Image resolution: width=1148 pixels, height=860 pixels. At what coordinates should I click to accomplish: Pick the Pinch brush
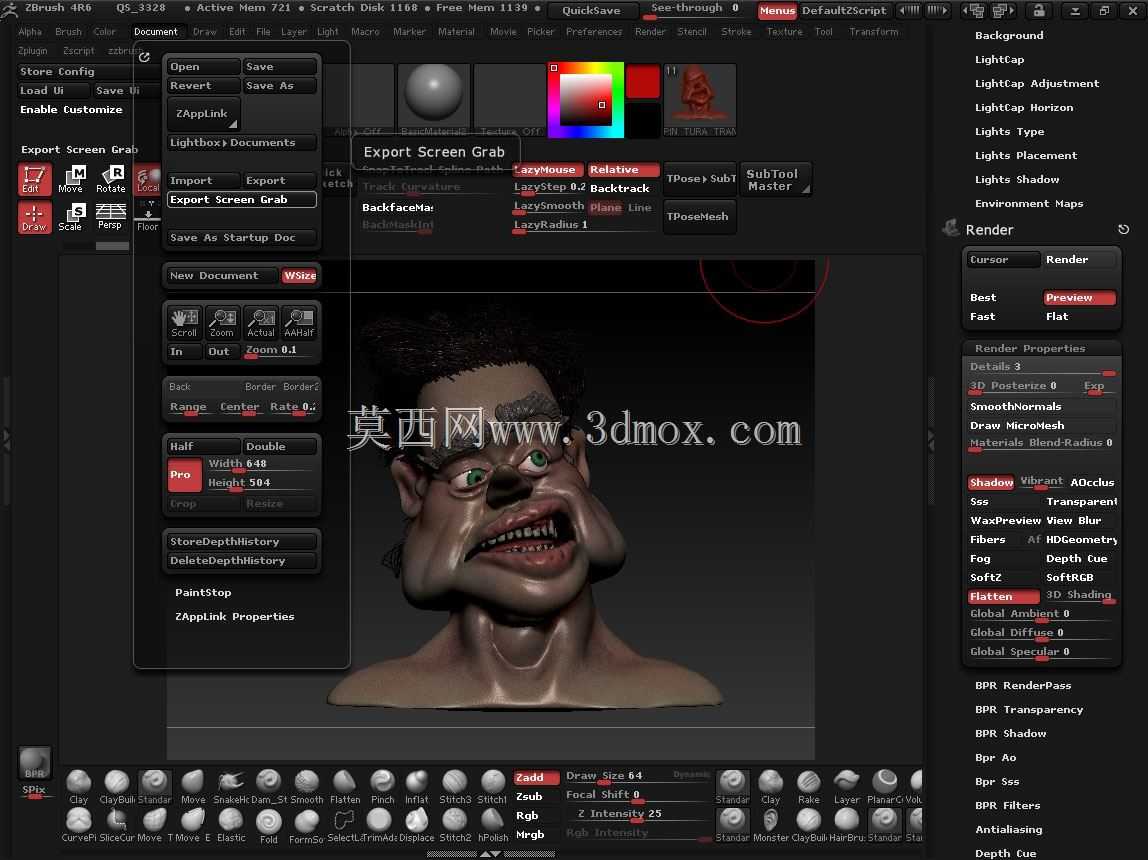(x=382, y=787)
